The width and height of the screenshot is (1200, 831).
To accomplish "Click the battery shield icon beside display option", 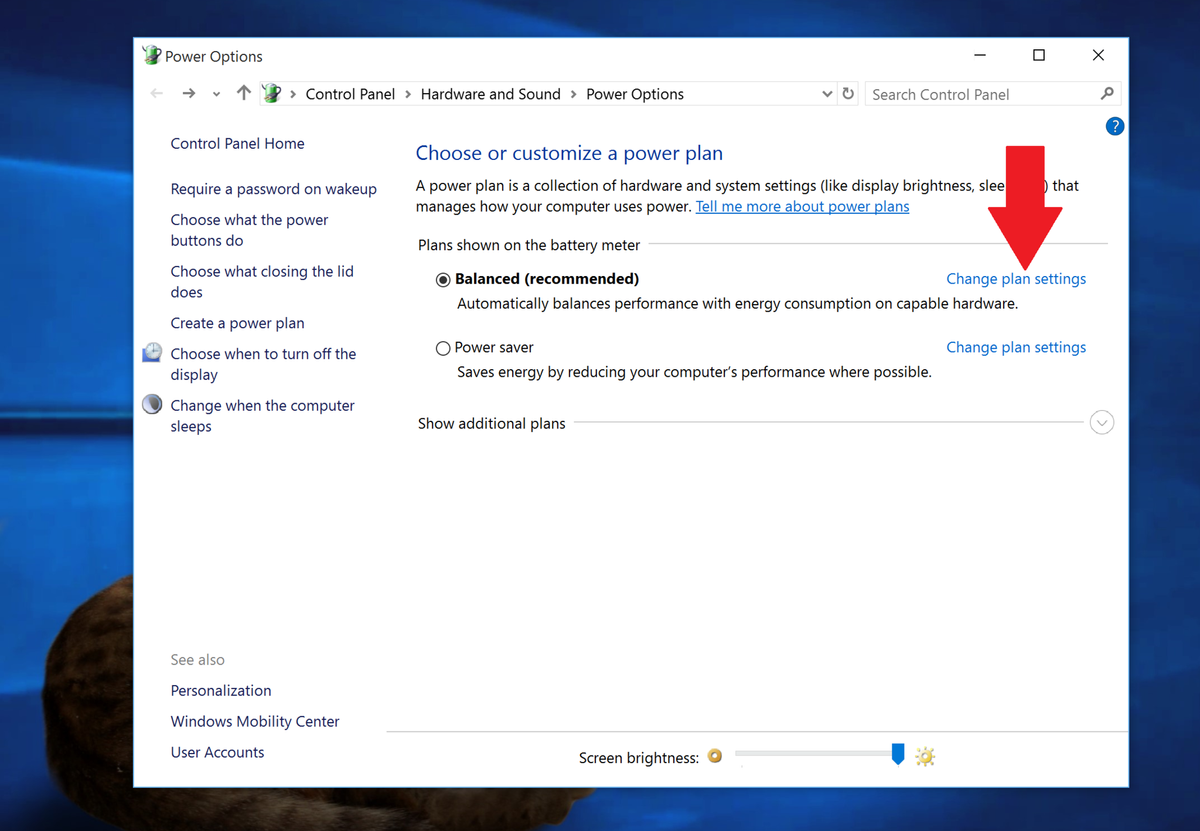I will coord(152,352).
